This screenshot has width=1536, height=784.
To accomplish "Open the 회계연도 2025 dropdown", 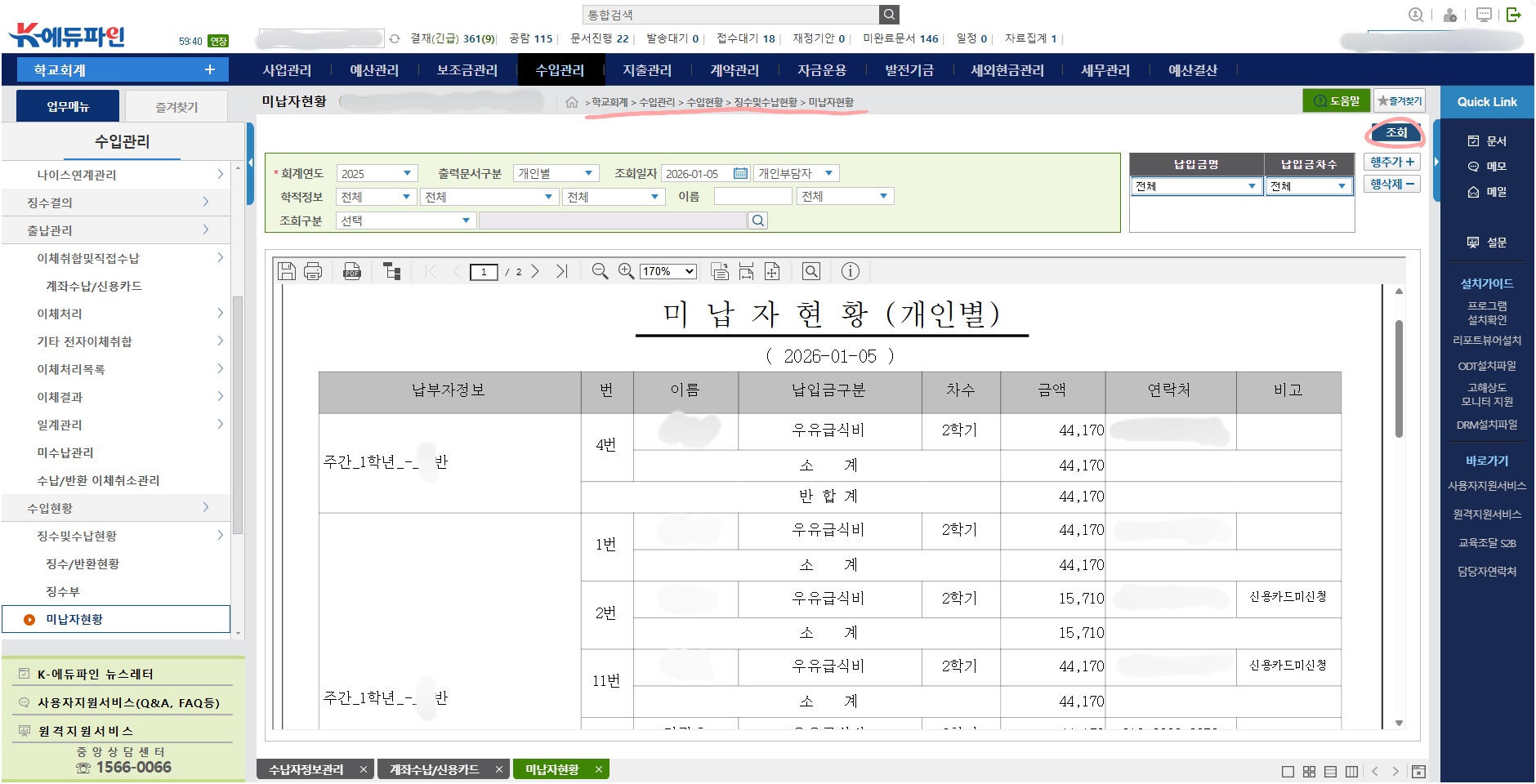I will pos(377,174).
